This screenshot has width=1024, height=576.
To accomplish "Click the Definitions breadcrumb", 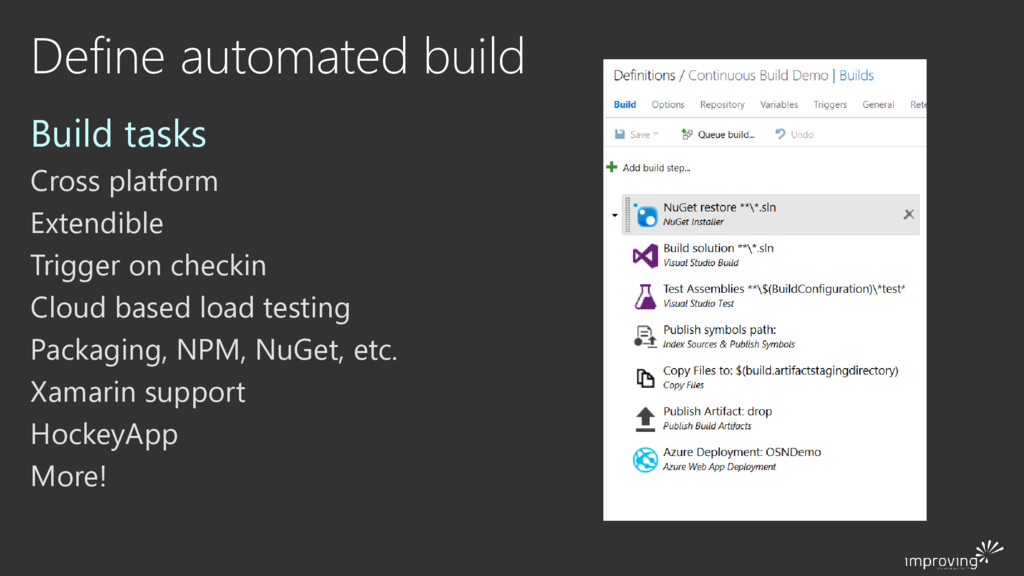I will point(644,75).
